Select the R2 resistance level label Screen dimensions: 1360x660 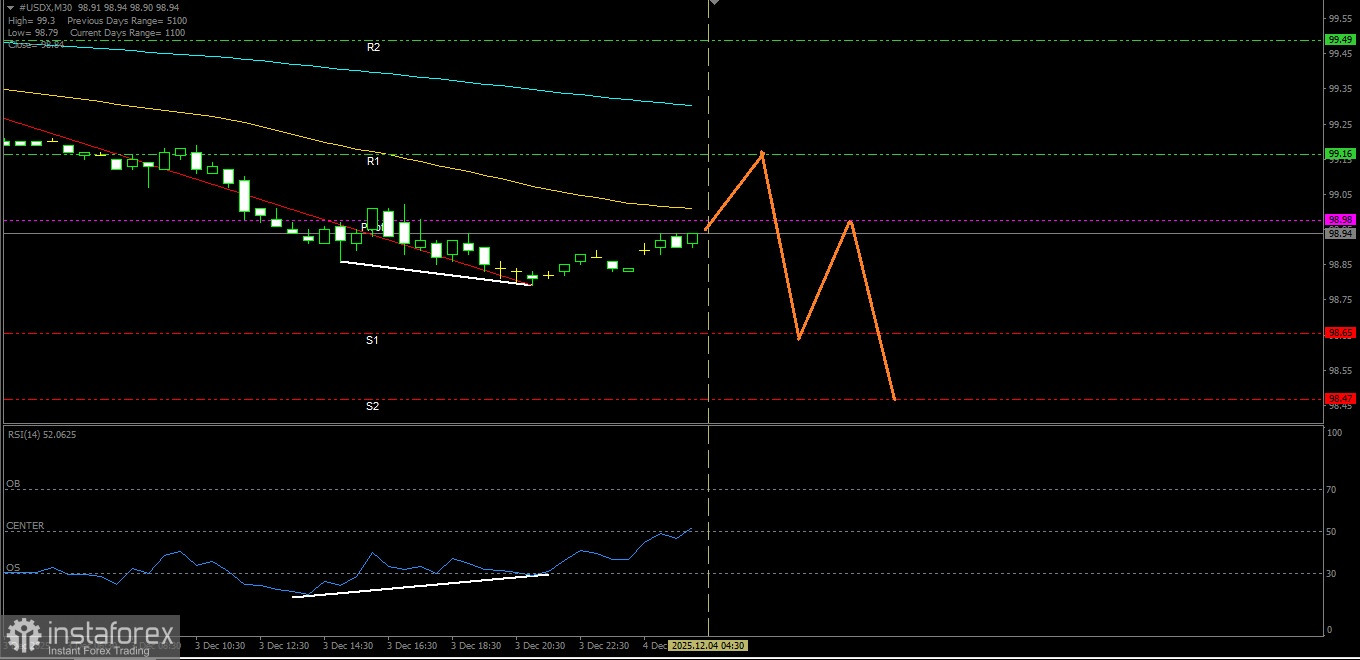pos(373,47)
